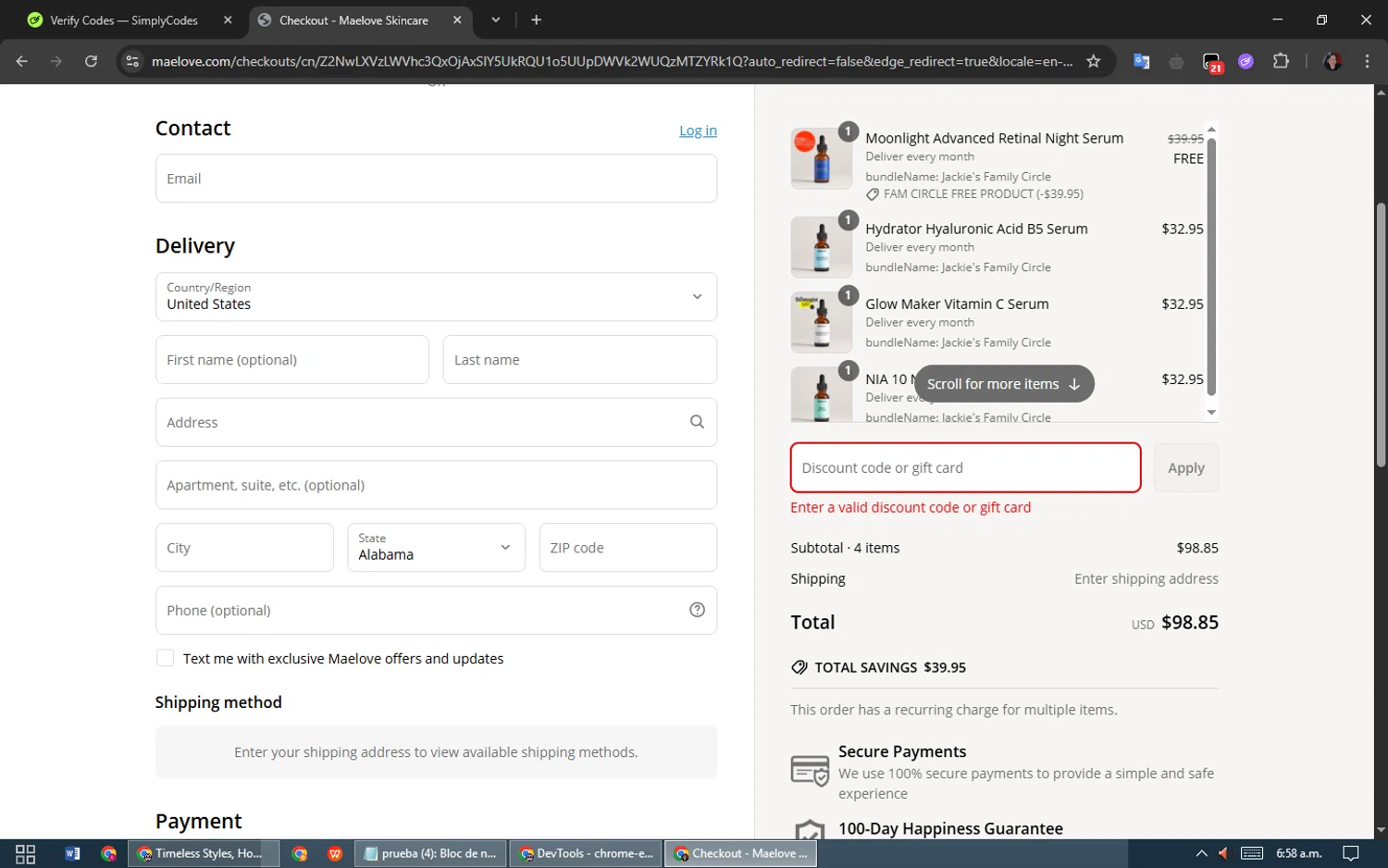
Task: Click the phone field help question icon
Action: click(697, 610)
